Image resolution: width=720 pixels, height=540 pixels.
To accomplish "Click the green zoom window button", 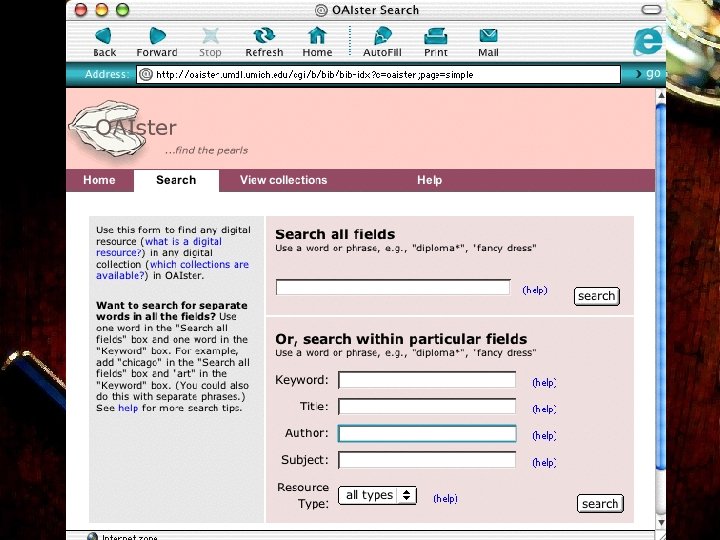I will point(122,10).
